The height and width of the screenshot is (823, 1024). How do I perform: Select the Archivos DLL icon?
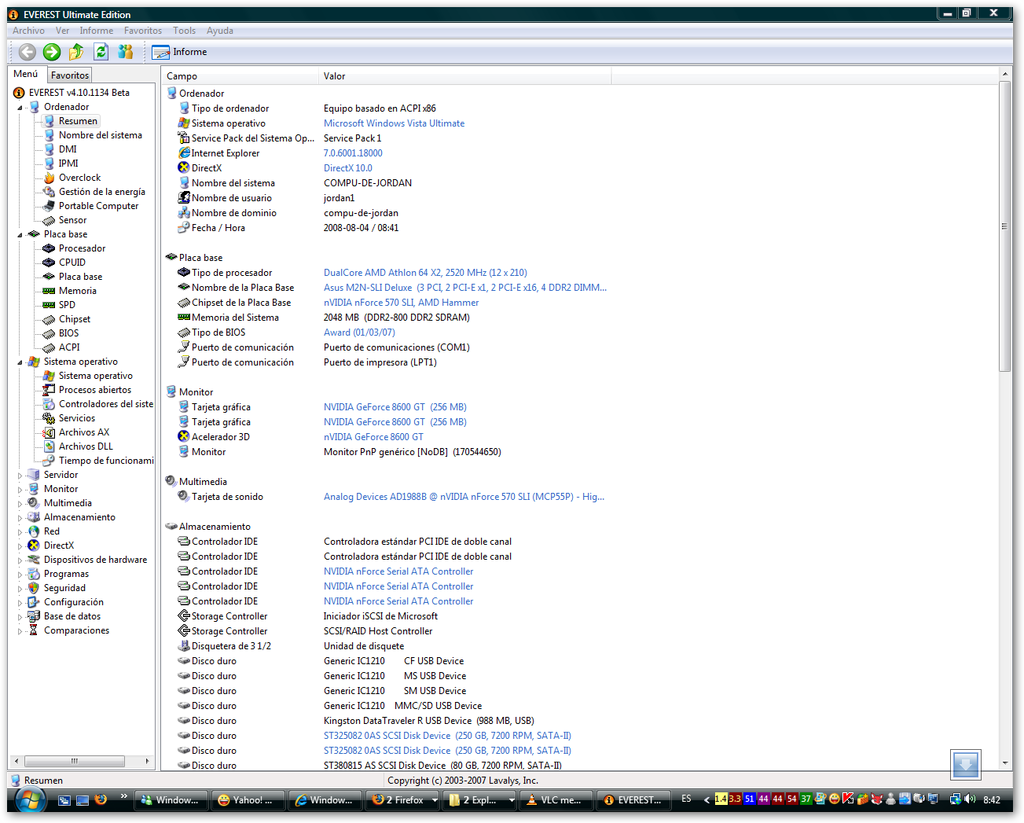tap(49, 447)
